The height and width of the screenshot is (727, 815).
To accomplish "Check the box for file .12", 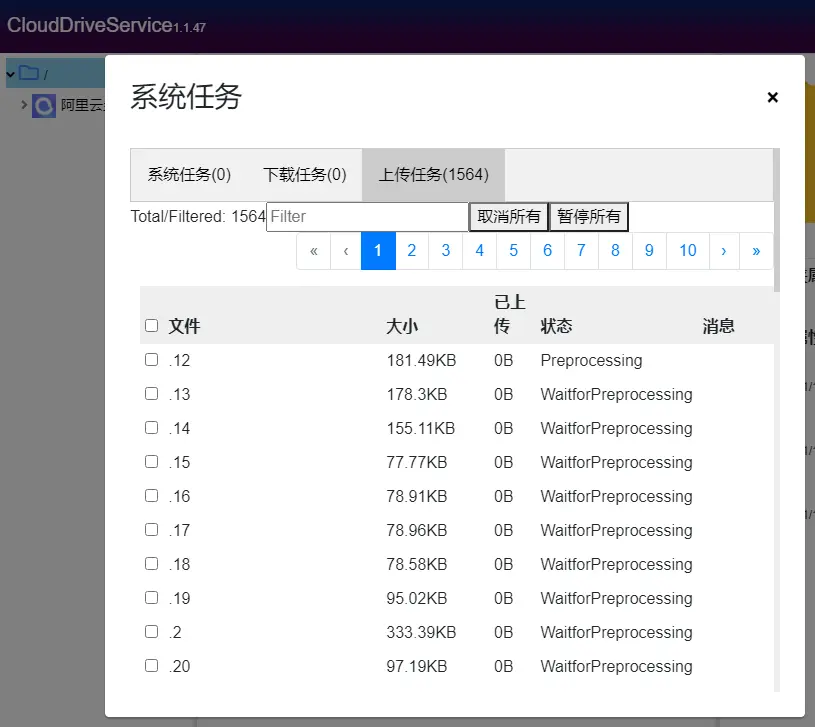I will click(151, 360).
